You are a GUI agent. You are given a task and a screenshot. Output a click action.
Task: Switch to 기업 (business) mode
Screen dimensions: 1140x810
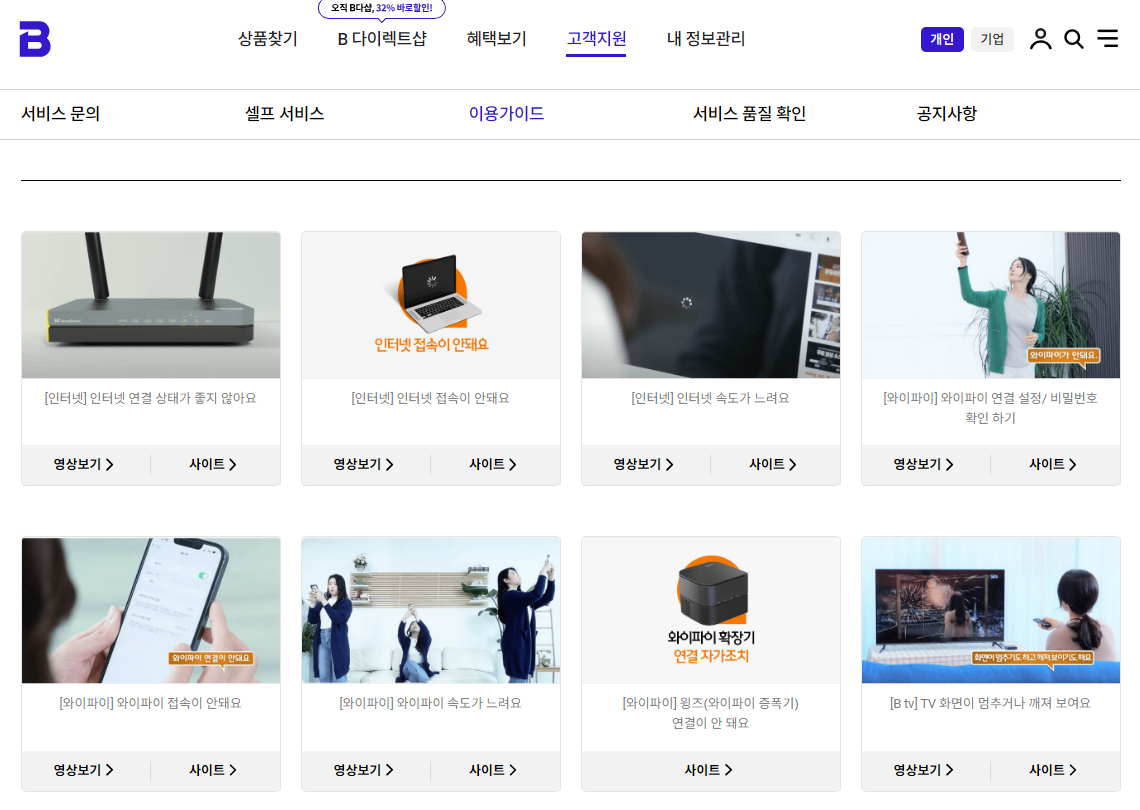(x=992, y=39)
